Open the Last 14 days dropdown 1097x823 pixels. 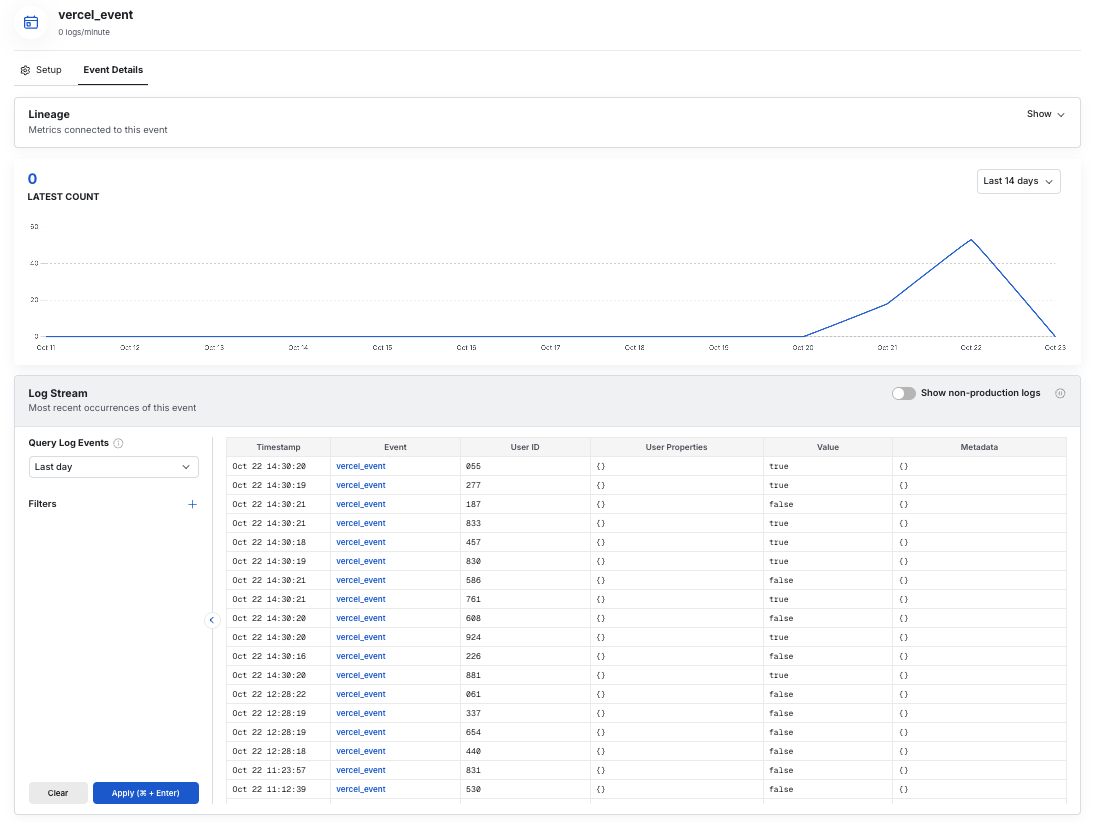tap(1018, 181)
